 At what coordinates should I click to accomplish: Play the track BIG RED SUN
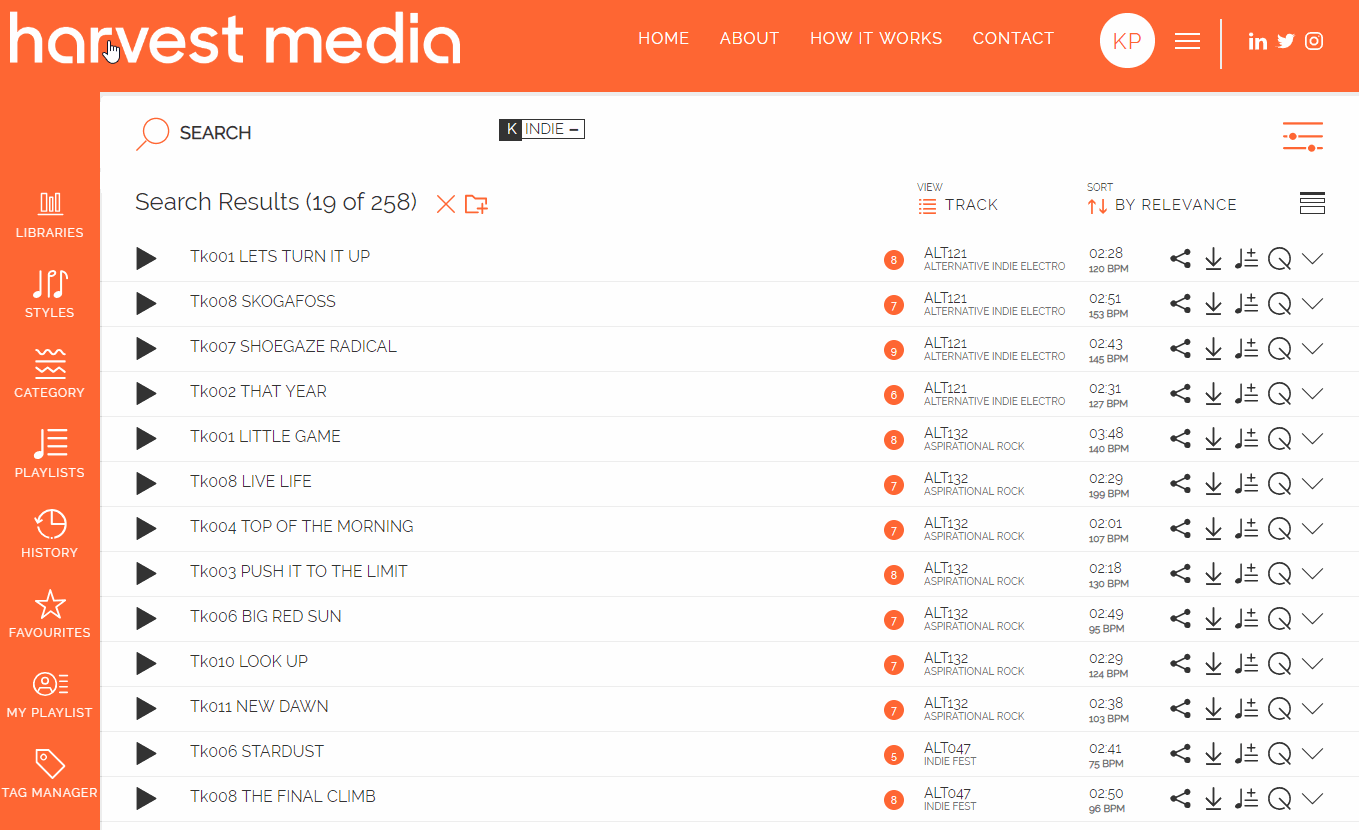coord(147,619)
